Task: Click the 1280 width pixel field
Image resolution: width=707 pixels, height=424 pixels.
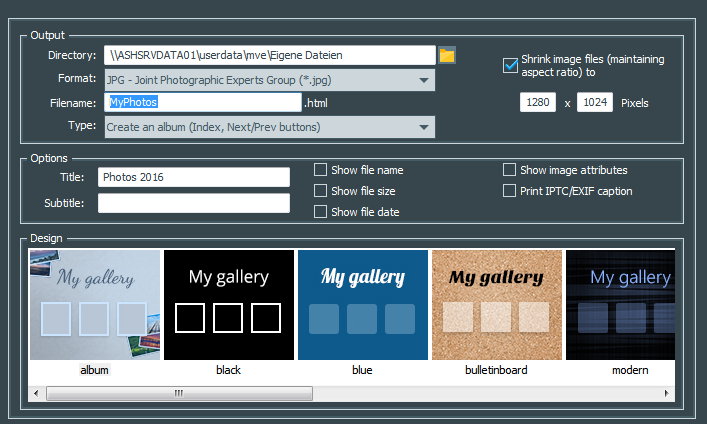Action: coord(538,103)
